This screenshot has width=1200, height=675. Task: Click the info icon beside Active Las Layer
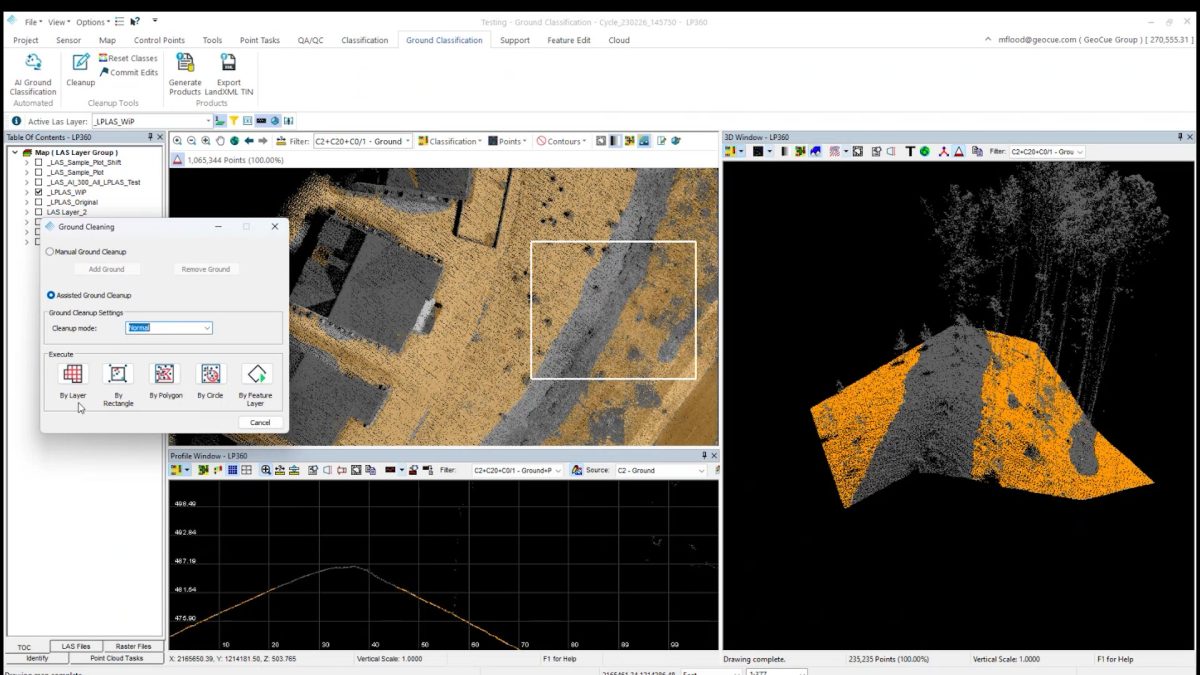(16, 121)
